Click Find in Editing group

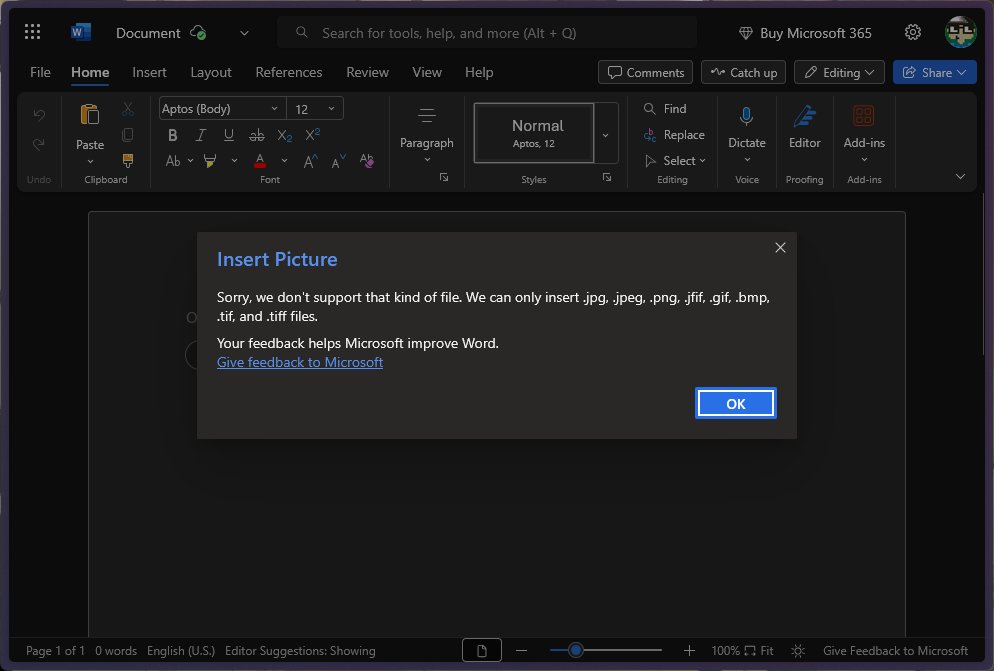coord(665,108)
